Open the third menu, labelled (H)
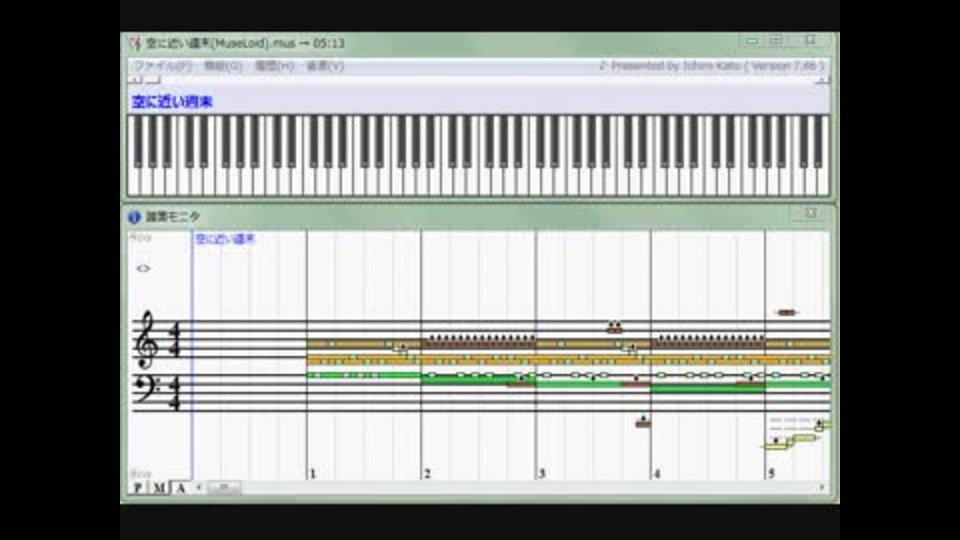The width and height of the screenshot is (960, 540). [x=274, y=66]
